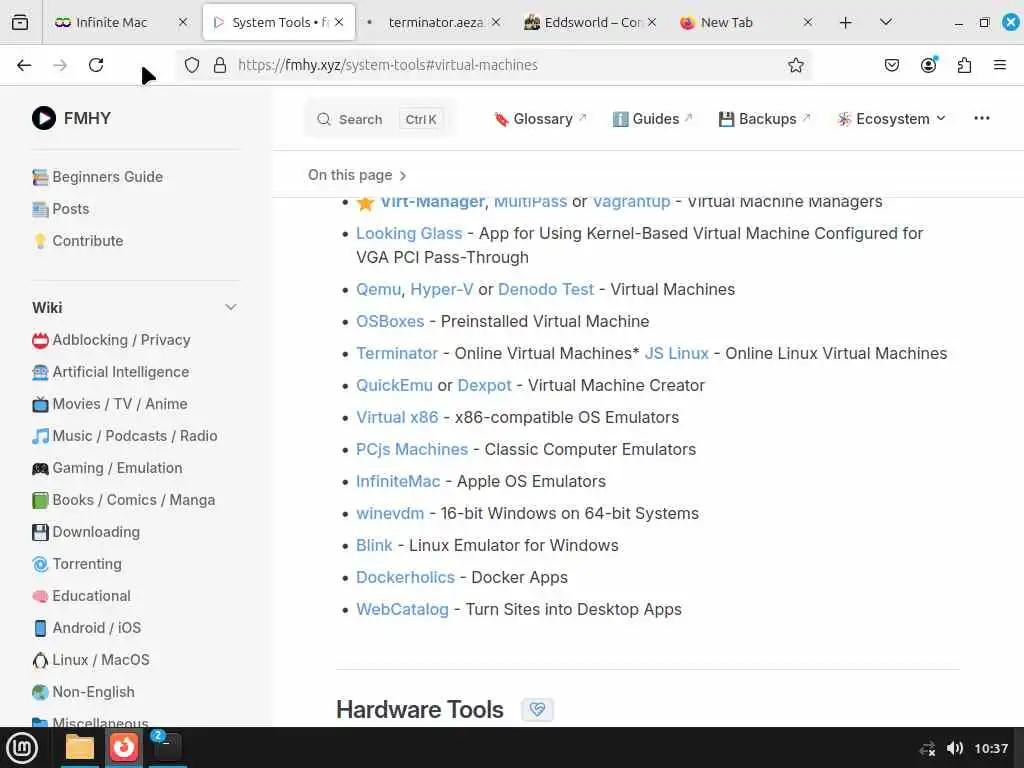
Task: Switch to the terminator.aeza tab
Action: (x=435, y=22)
